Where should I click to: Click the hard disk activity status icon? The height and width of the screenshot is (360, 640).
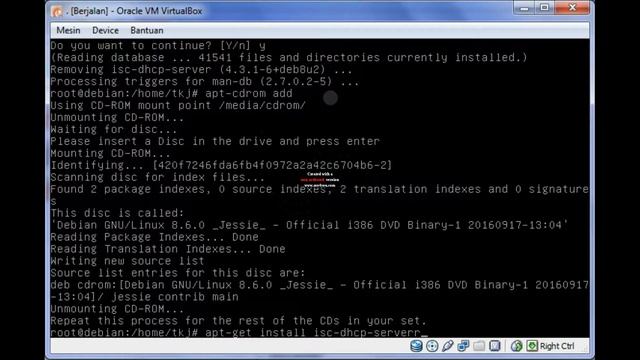pyautogui.click(x=416, y=346)
